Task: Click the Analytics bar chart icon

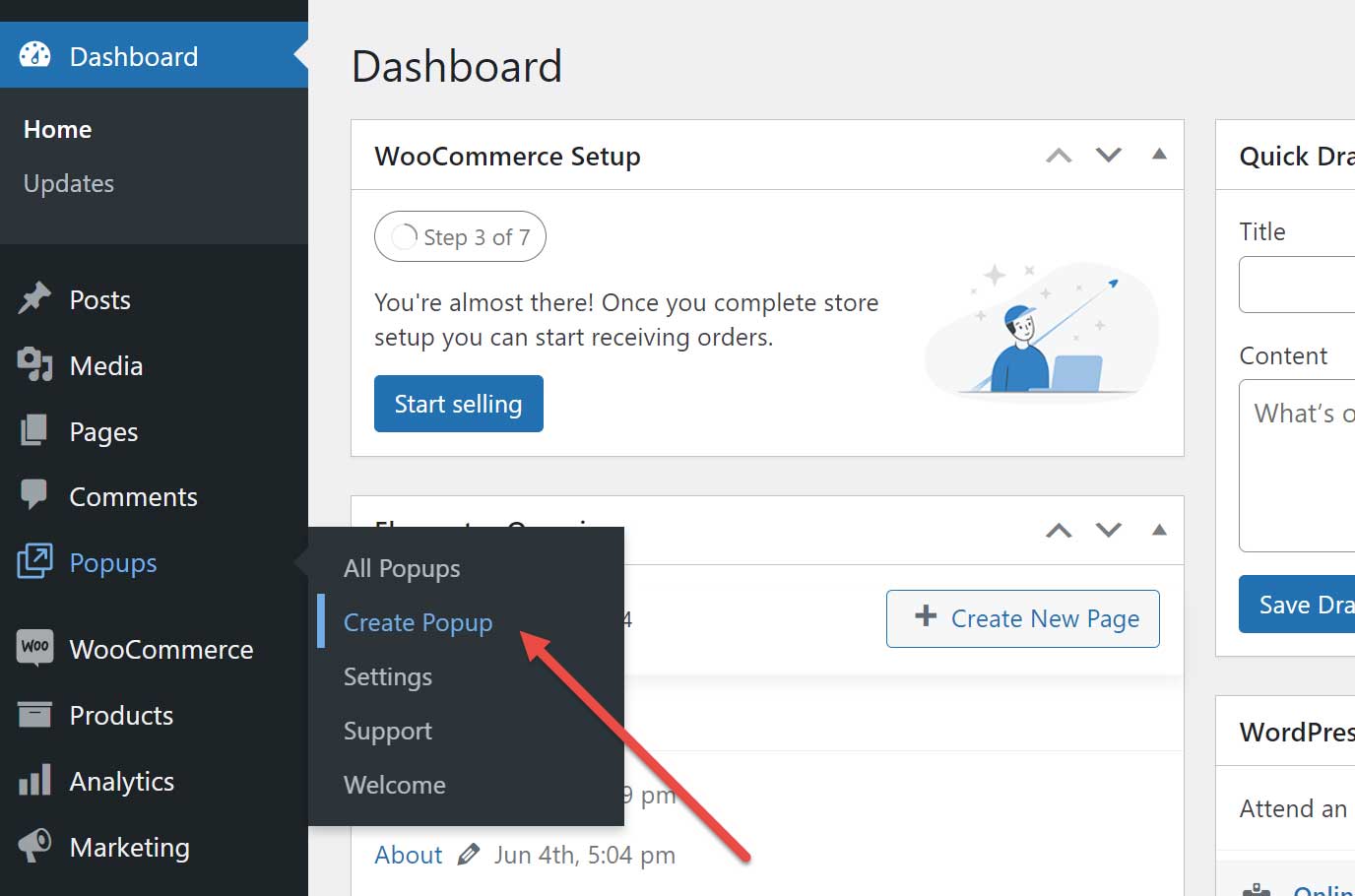Action: [x=34, y=780]
